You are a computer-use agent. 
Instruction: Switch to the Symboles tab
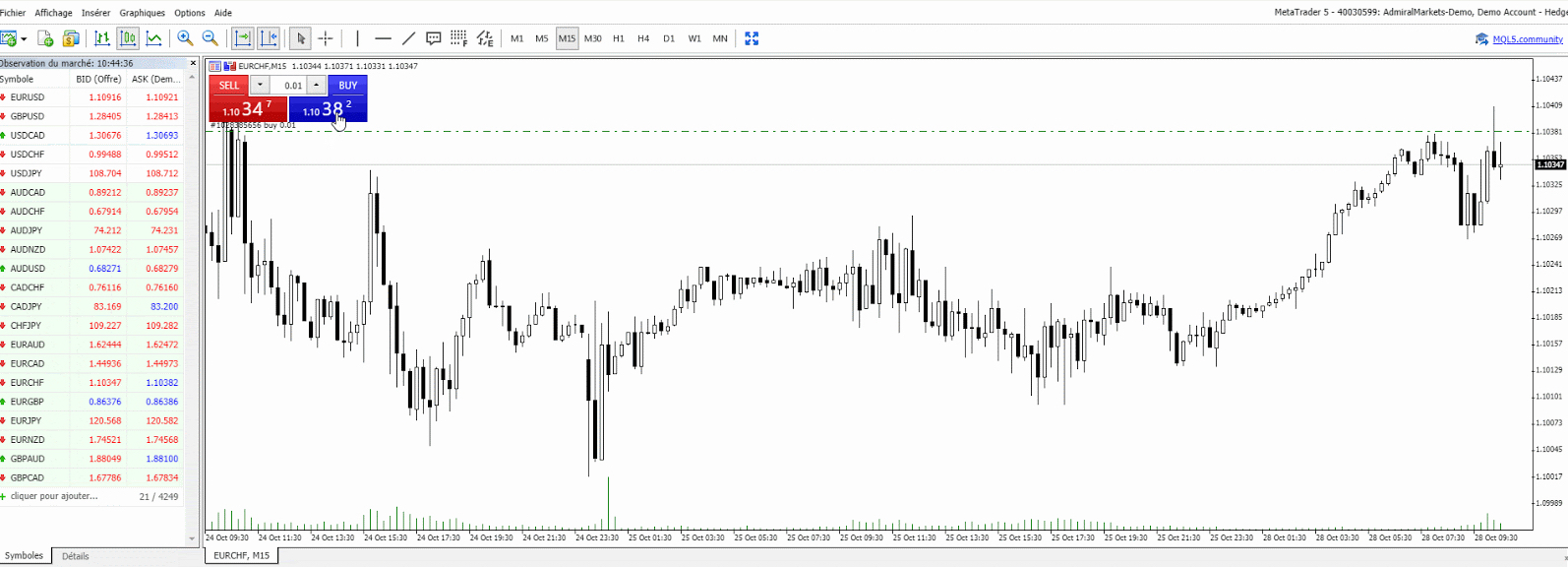coord(25,555)
